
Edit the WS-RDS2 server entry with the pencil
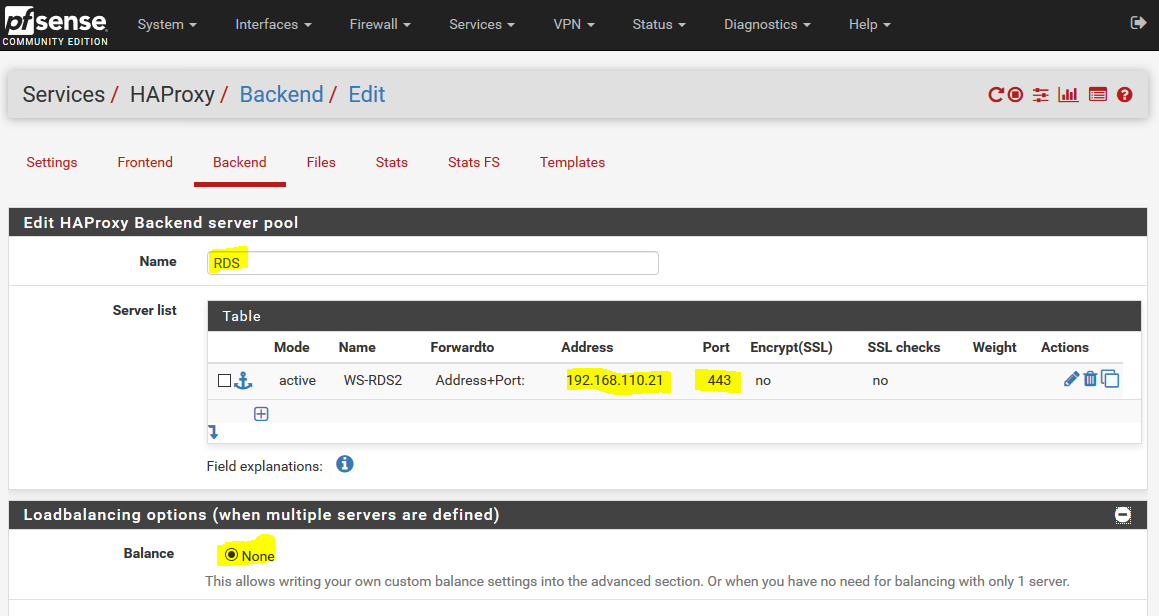[x=1071, y=379]
